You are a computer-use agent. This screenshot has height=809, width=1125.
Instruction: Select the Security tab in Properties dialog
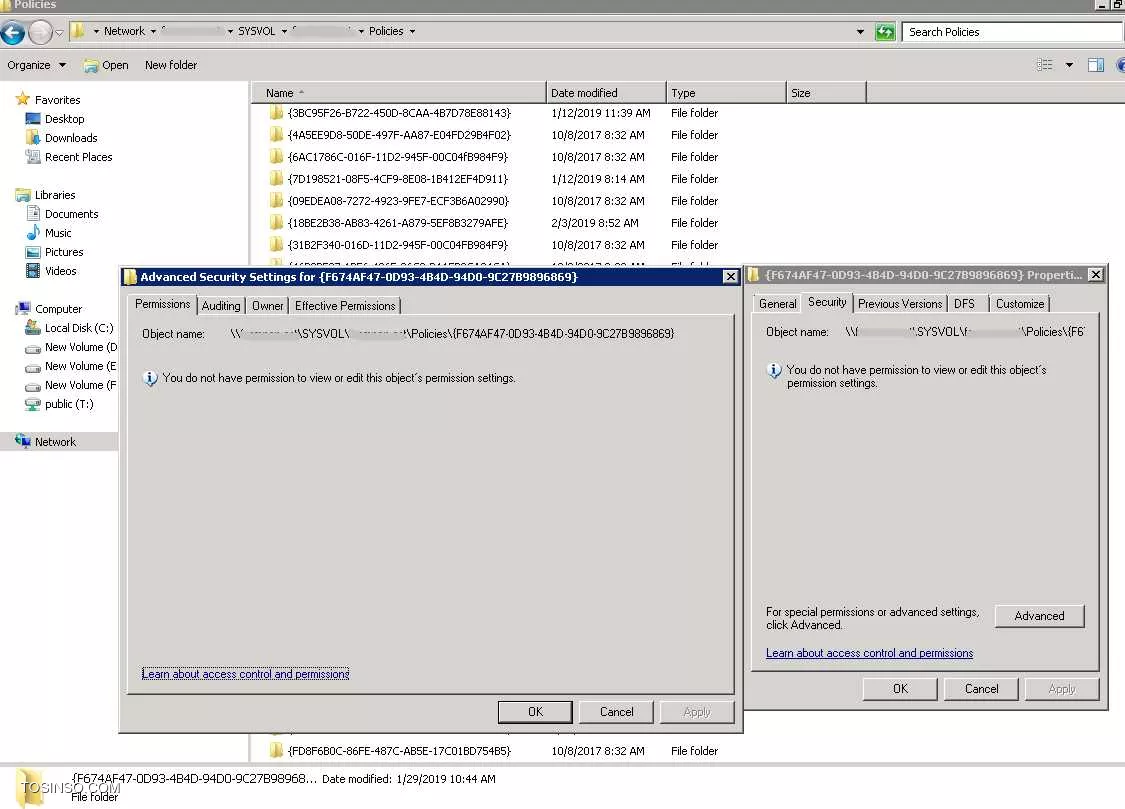(x=827, y=302)
